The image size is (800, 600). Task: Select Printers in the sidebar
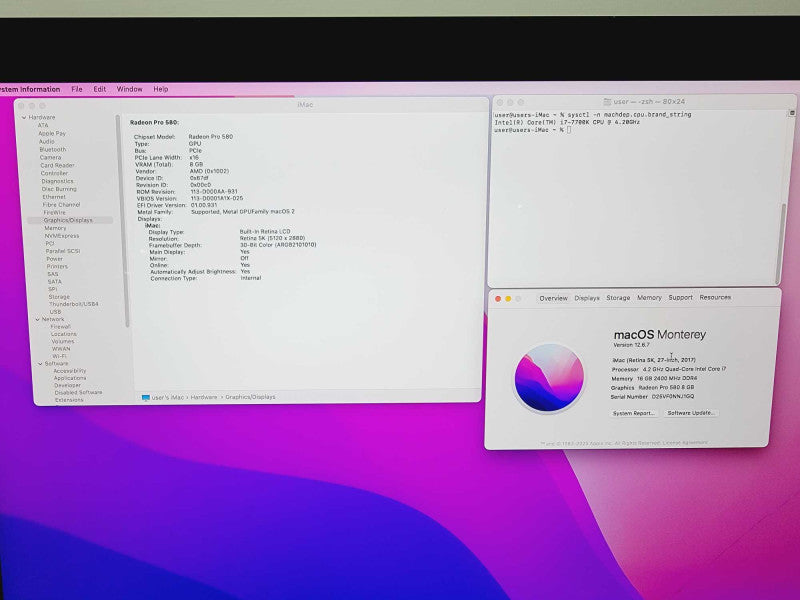[x=57, y=266]
